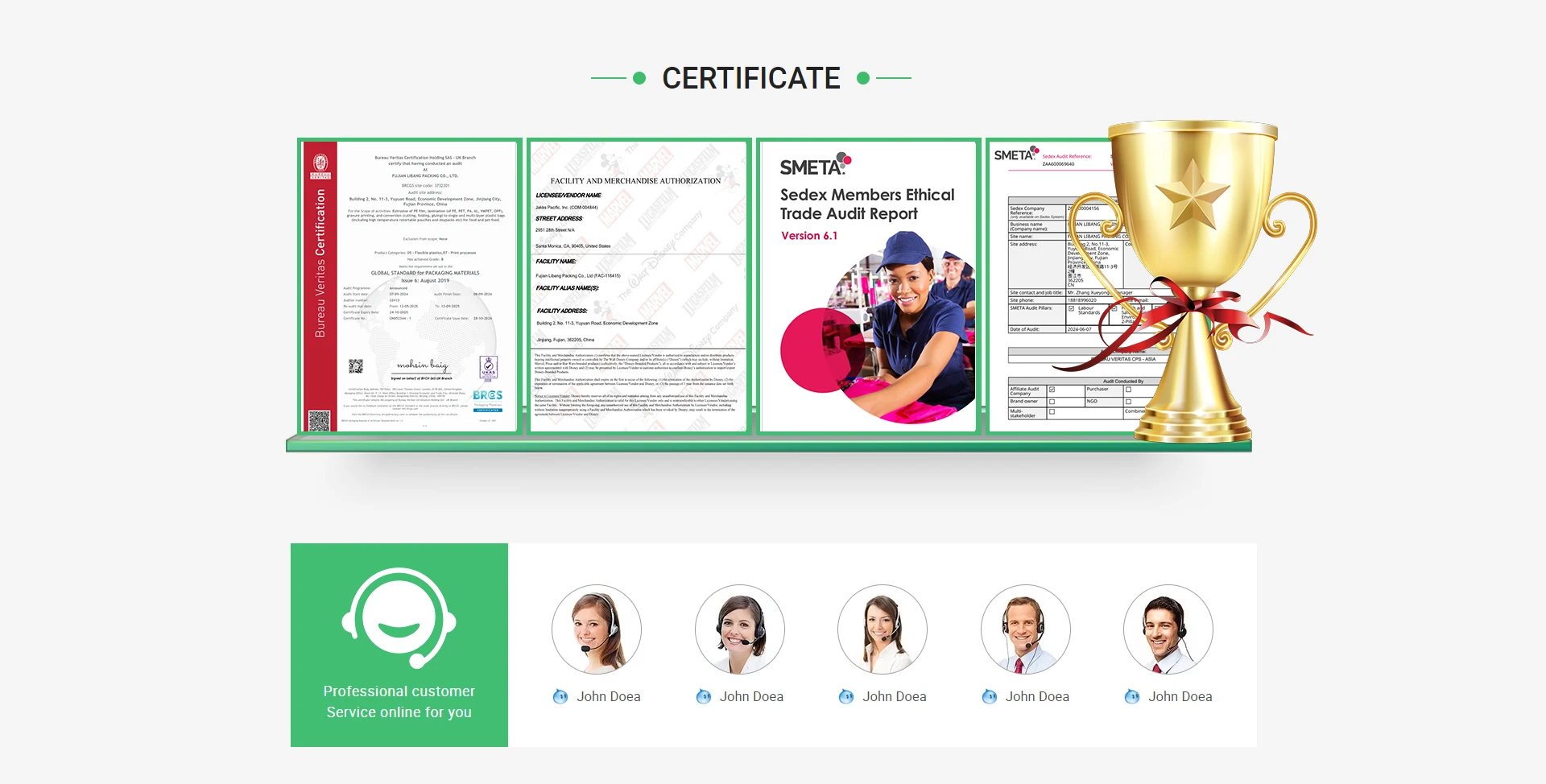The image size is (1546, 784).
Task: Click the chat icon under the far-right man's photo
Action: pyautogui.click(x=1132, y=696)
